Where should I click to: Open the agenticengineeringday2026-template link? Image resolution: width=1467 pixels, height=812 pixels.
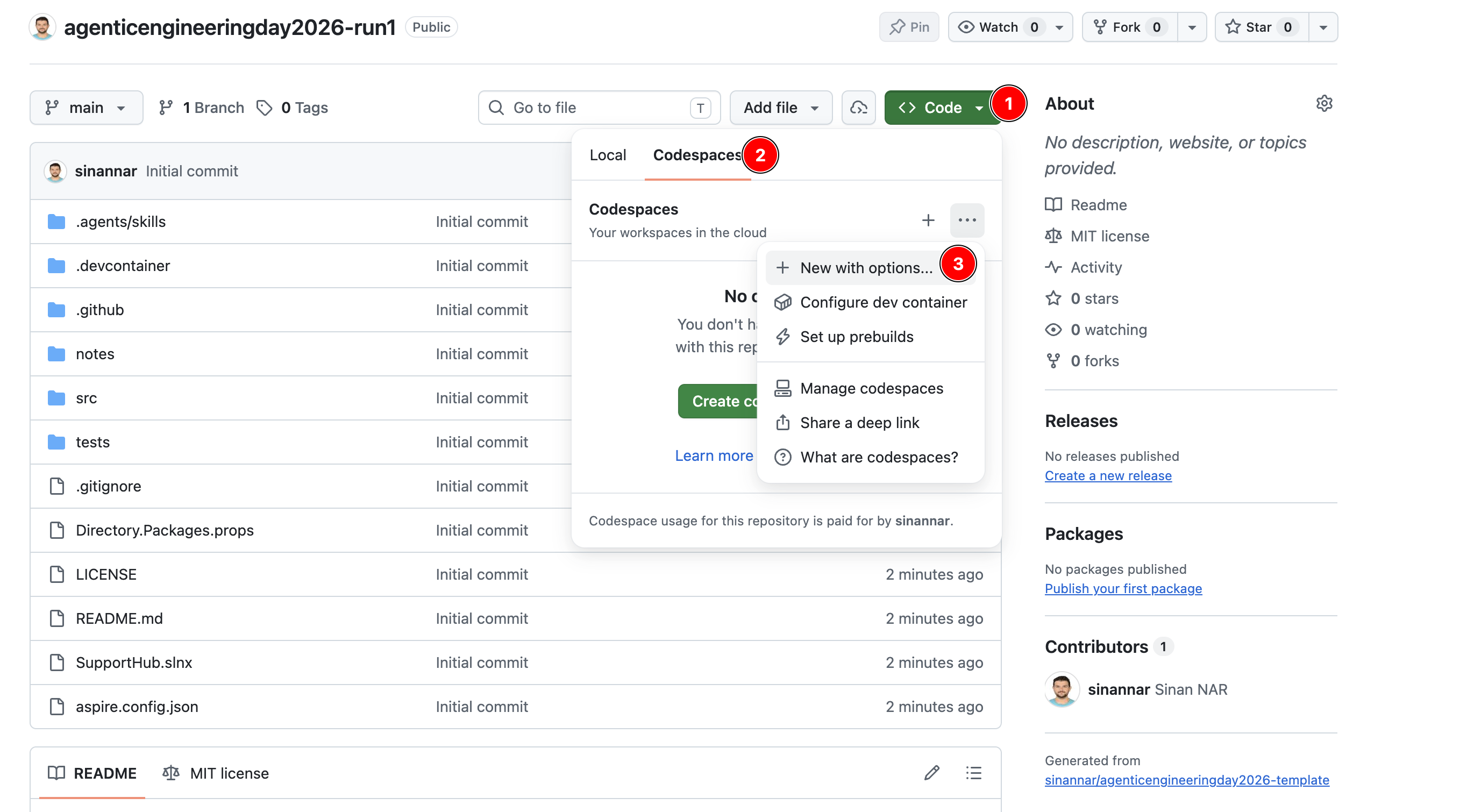coord(1187,780)
